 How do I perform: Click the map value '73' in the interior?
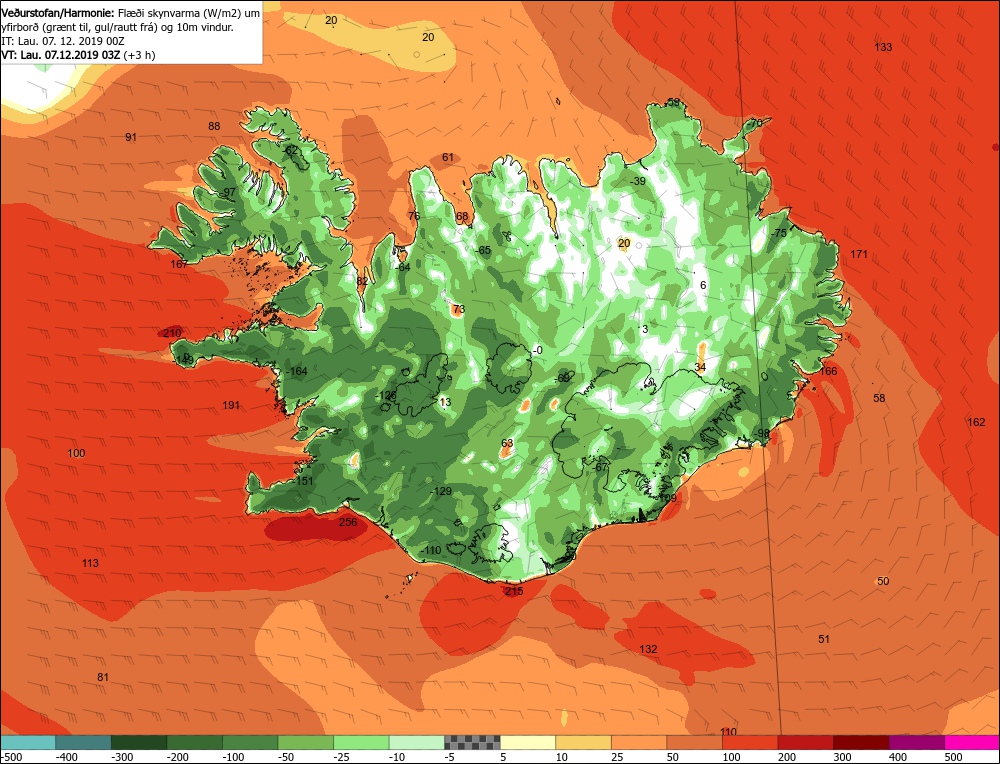coord(459,309)
